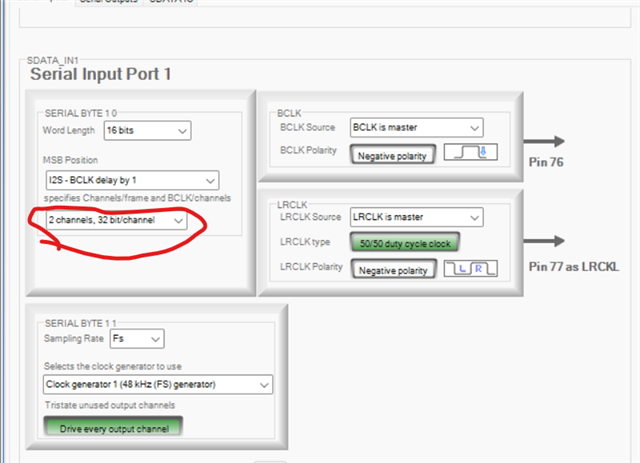This screenshot has height=463, width=640.
Task: Click the LRCLK L/R polarity waveform icon
Action: coord(471,268)
